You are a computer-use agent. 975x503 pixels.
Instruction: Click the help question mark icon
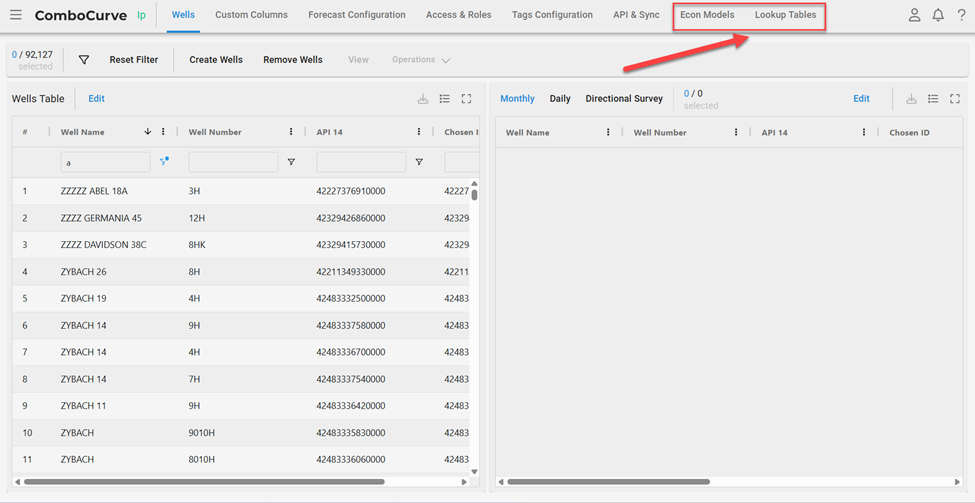[961, 15]
